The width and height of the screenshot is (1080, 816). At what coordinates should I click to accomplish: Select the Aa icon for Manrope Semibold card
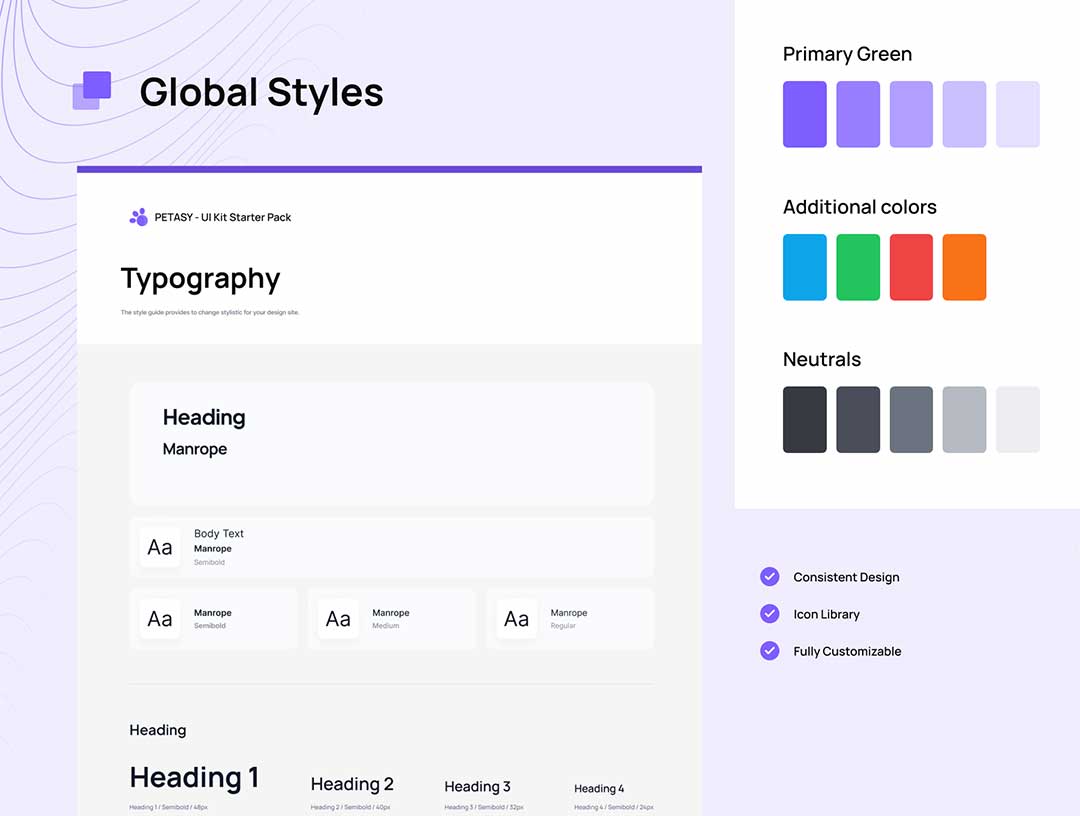coord(160,619)
